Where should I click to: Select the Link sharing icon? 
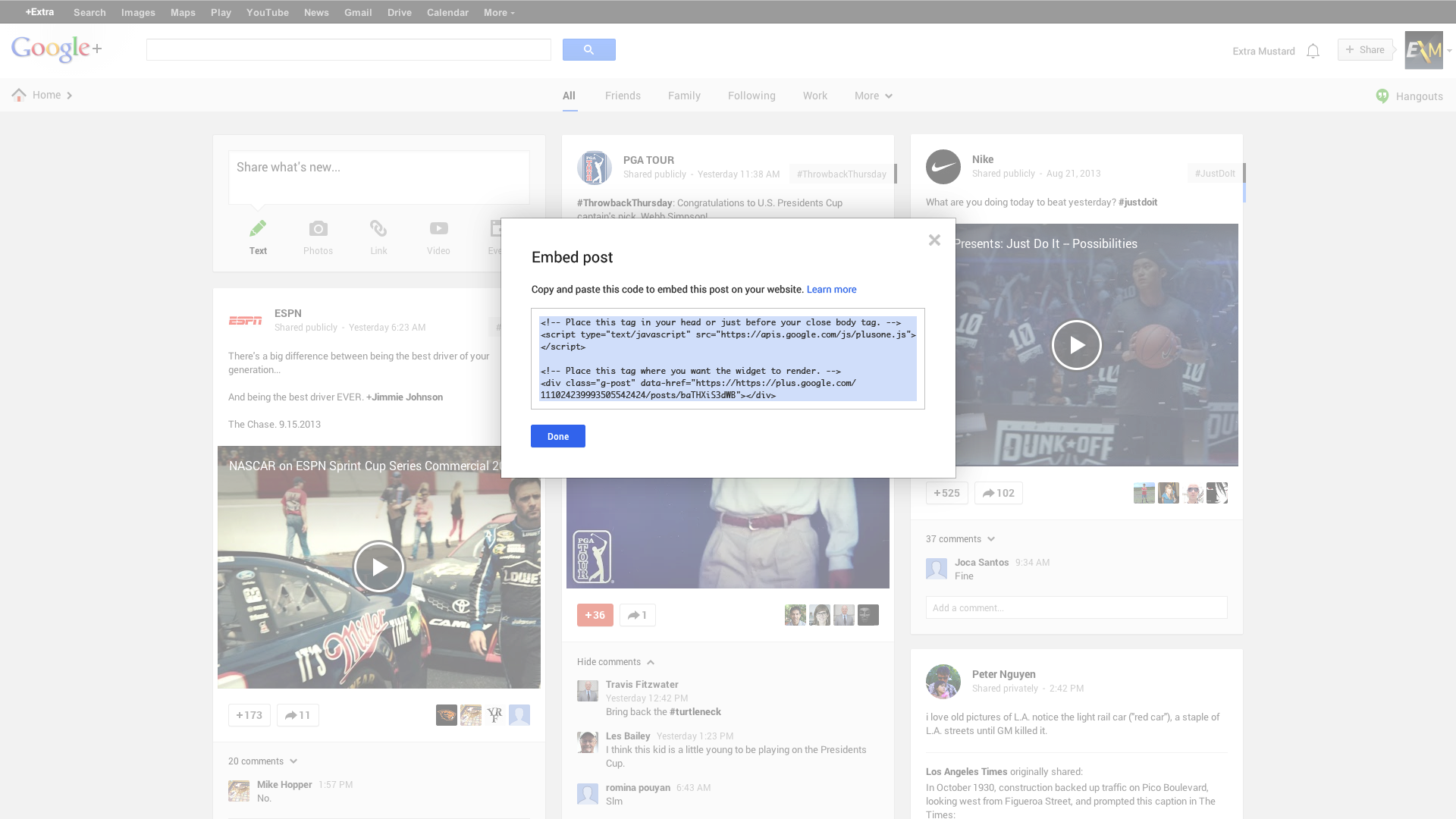click(x=378, y=235)
